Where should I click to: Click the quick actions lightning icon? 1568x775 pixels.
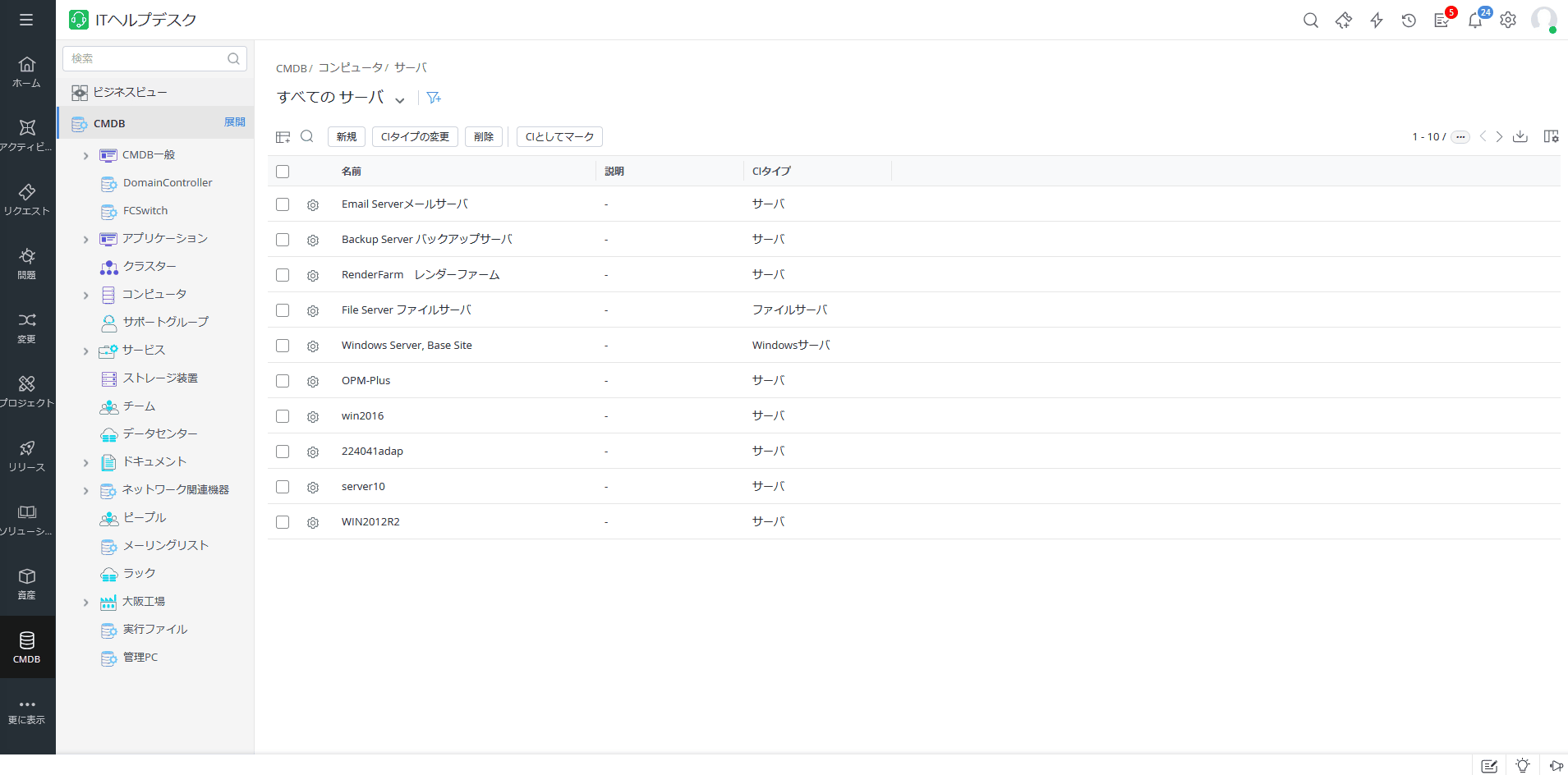tap(1377, 21)
